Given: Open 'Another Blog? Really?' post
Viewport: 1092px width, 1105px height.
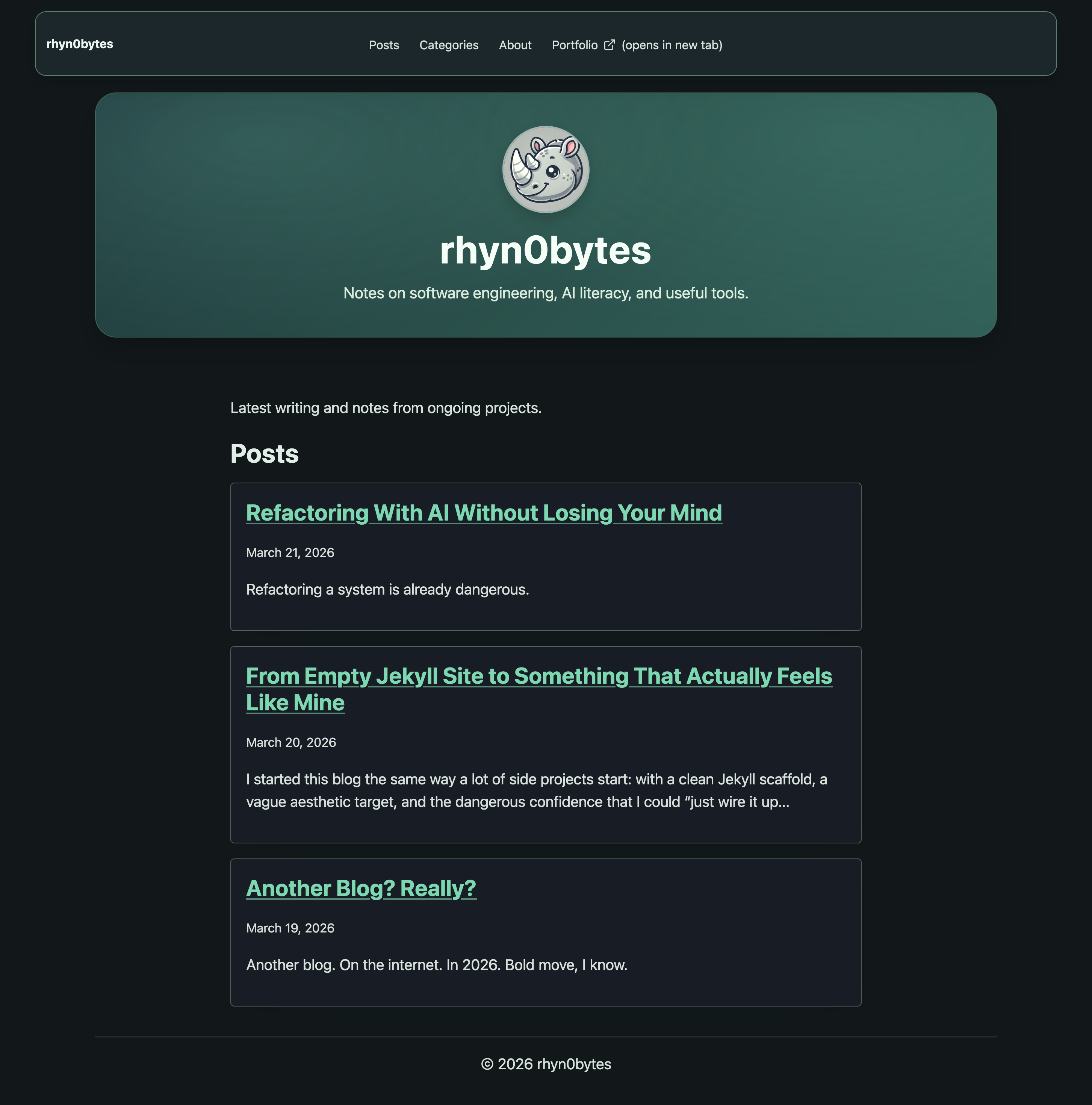Looking at the screenshot, I should pyautogui.click(x=361, y=888).
